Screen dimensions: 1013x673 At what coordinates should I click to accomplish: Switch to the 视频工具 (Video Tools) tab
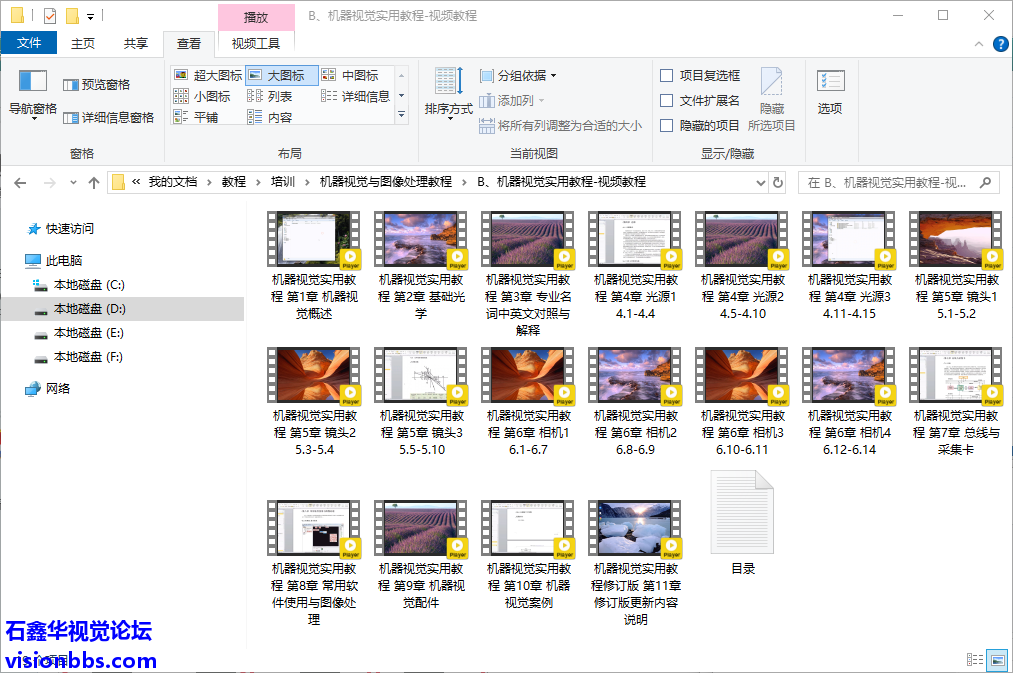(256, 43)
